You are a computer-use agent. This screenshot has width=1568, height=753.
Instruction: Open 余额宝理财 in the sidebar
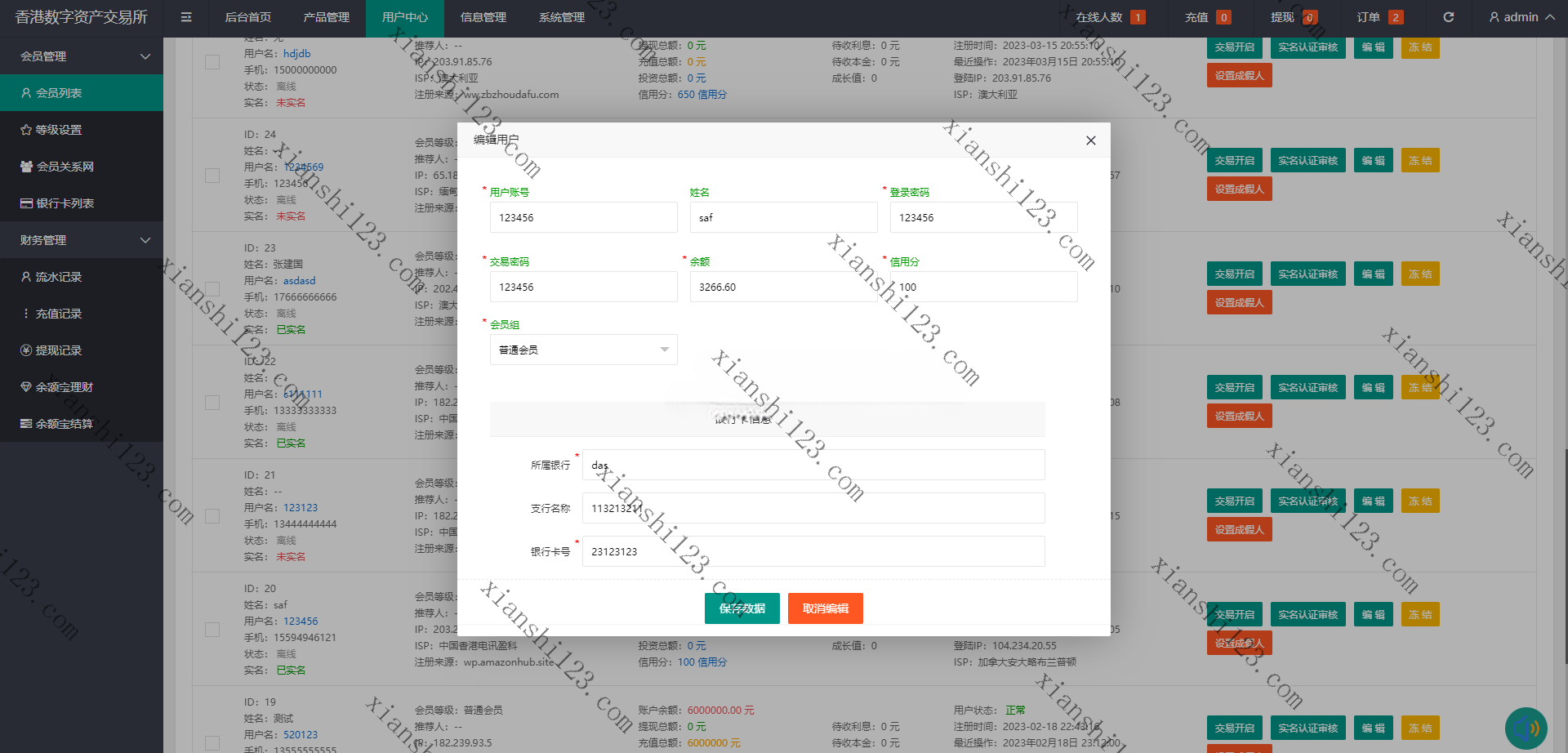coord(82,387)
